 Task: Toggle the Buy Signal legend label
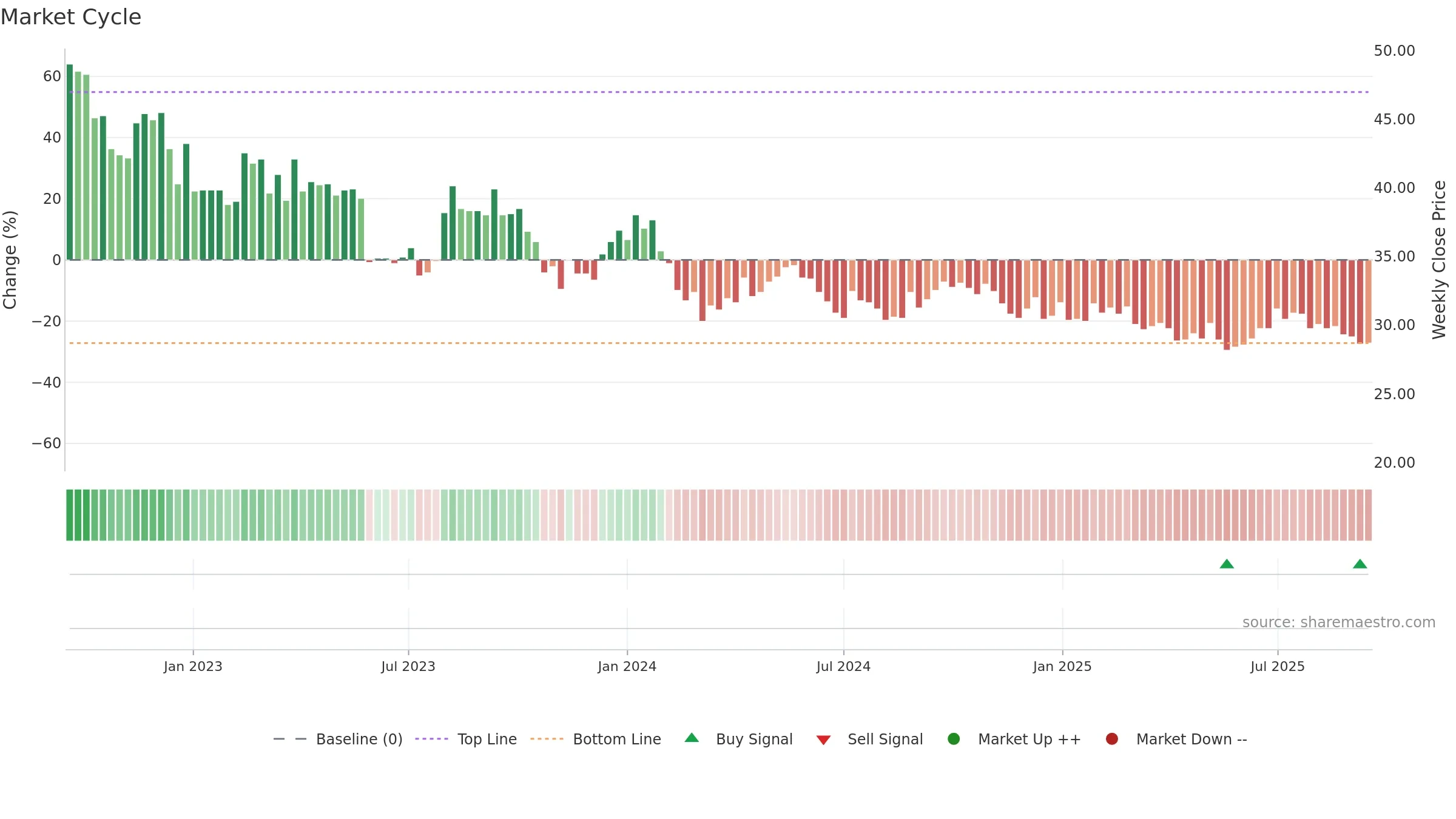[x=754, y=740]
